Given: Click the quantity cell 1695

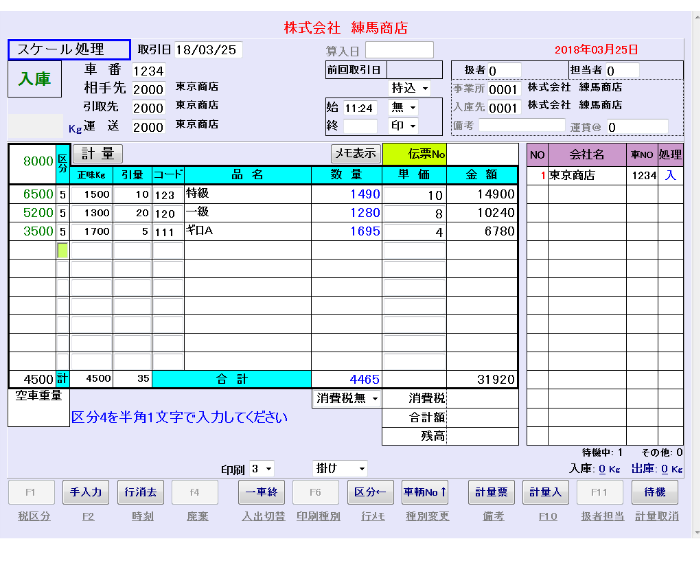Looking at the screenshot, I should tap(347, 231).
